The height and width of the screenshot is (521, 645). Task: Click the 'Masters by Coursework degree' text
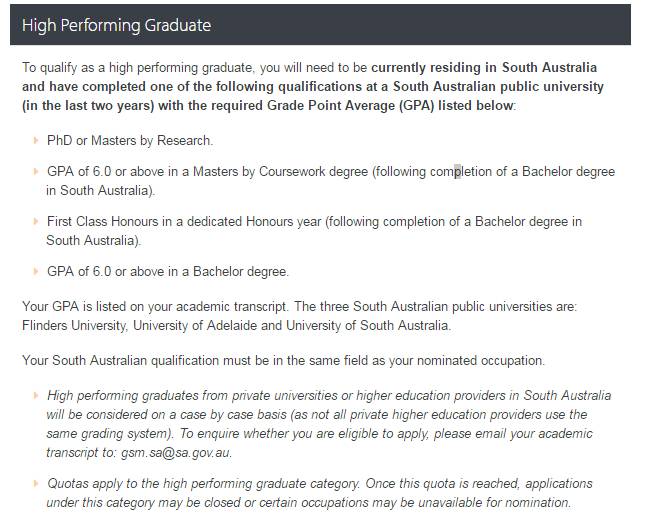click(281, 171)
